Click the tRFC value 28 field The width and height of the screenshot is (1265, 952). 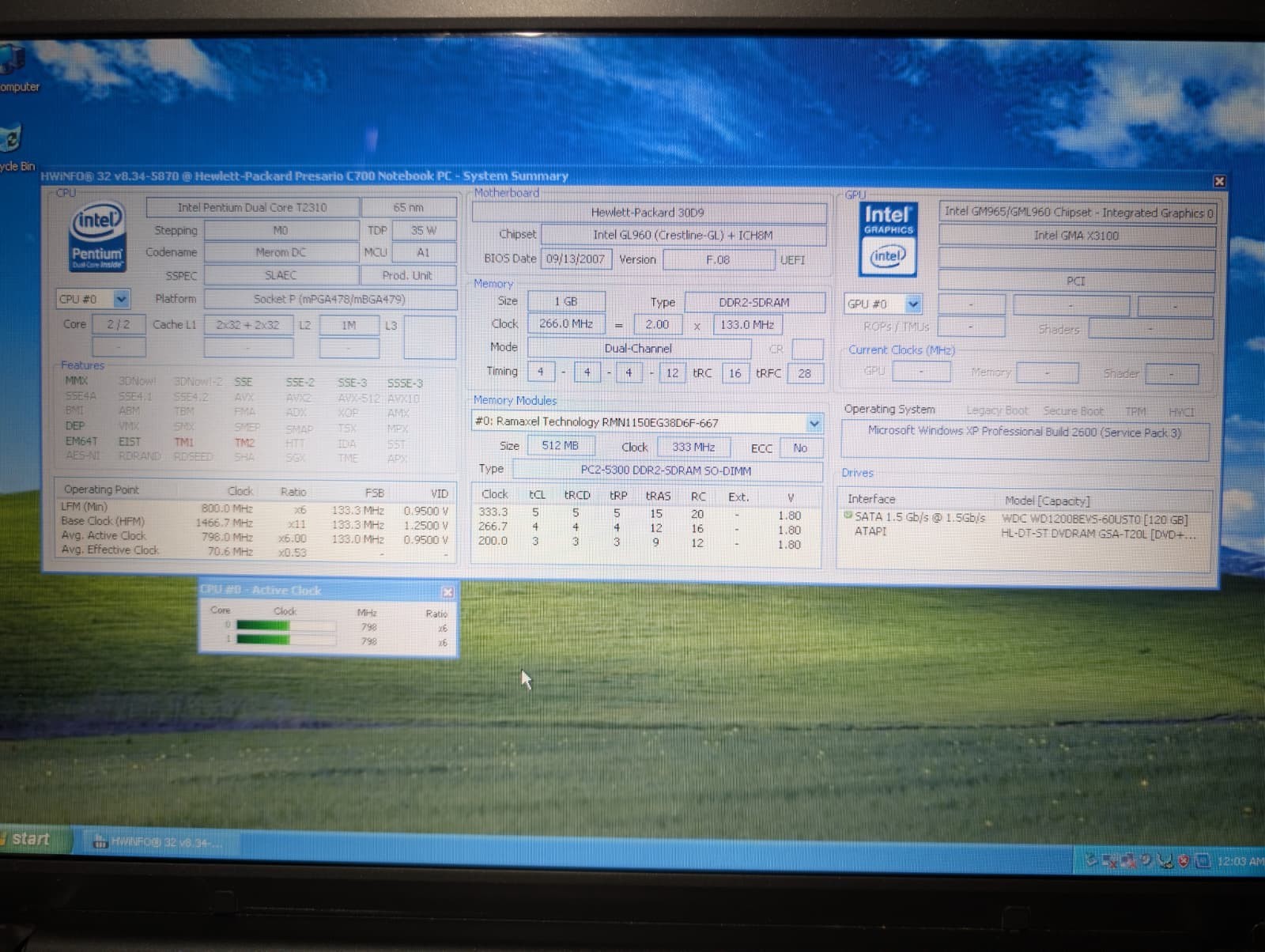pos(804,373)
